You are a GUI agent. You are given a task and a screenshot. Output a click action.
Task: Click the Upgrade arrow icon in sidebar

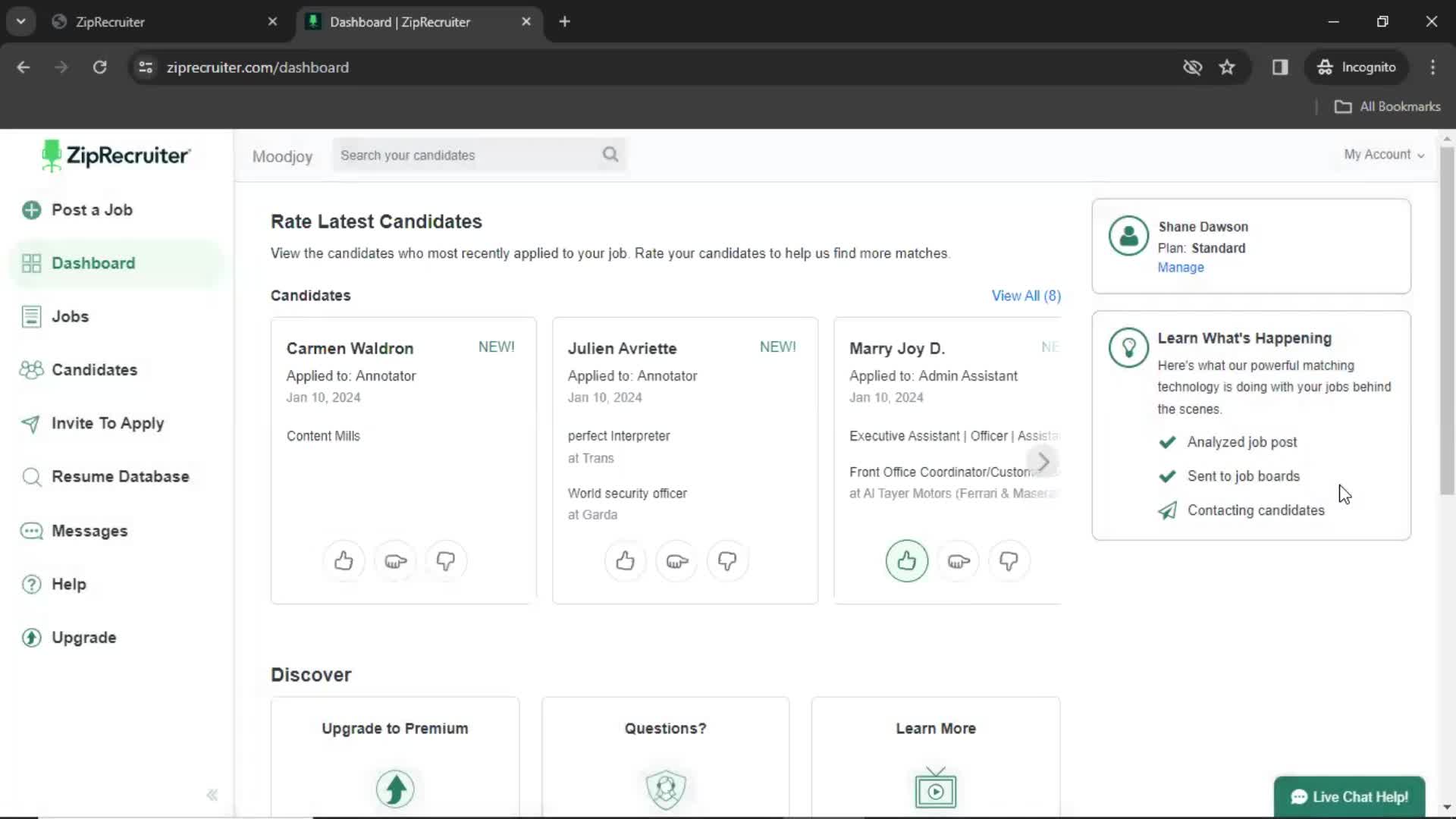31,638
